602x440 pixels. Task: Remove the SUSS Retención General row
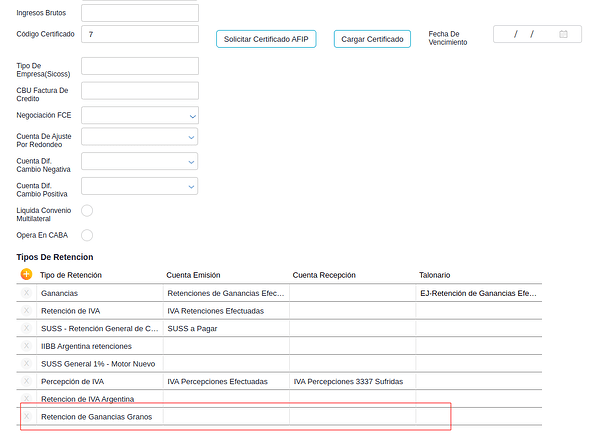[x=27, y=328]
